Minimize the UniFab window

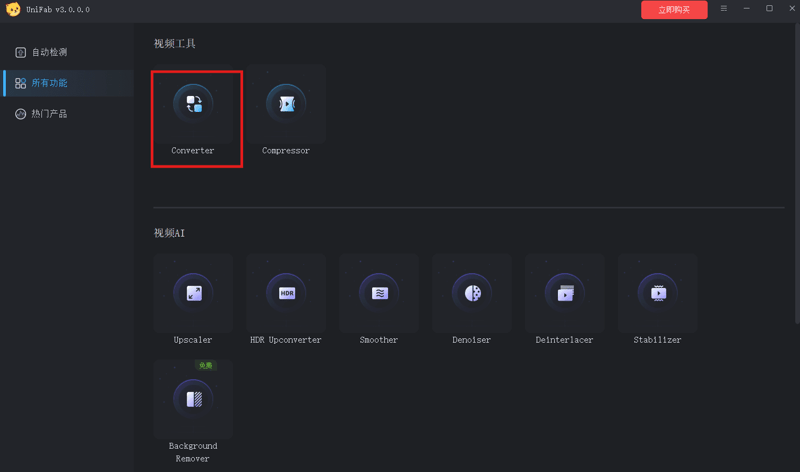tap(747, 9)
